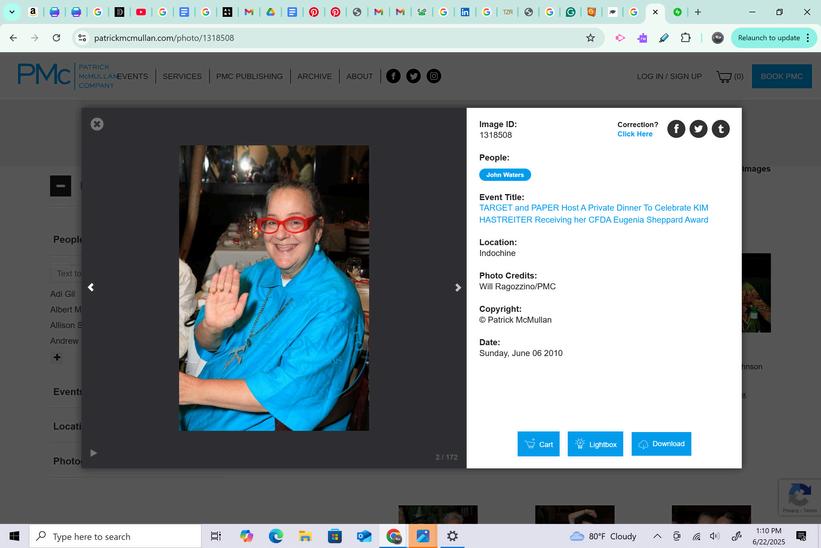Open the shopping cart icon in header
This screenshot has width=821, height=548.
(724, 76)
